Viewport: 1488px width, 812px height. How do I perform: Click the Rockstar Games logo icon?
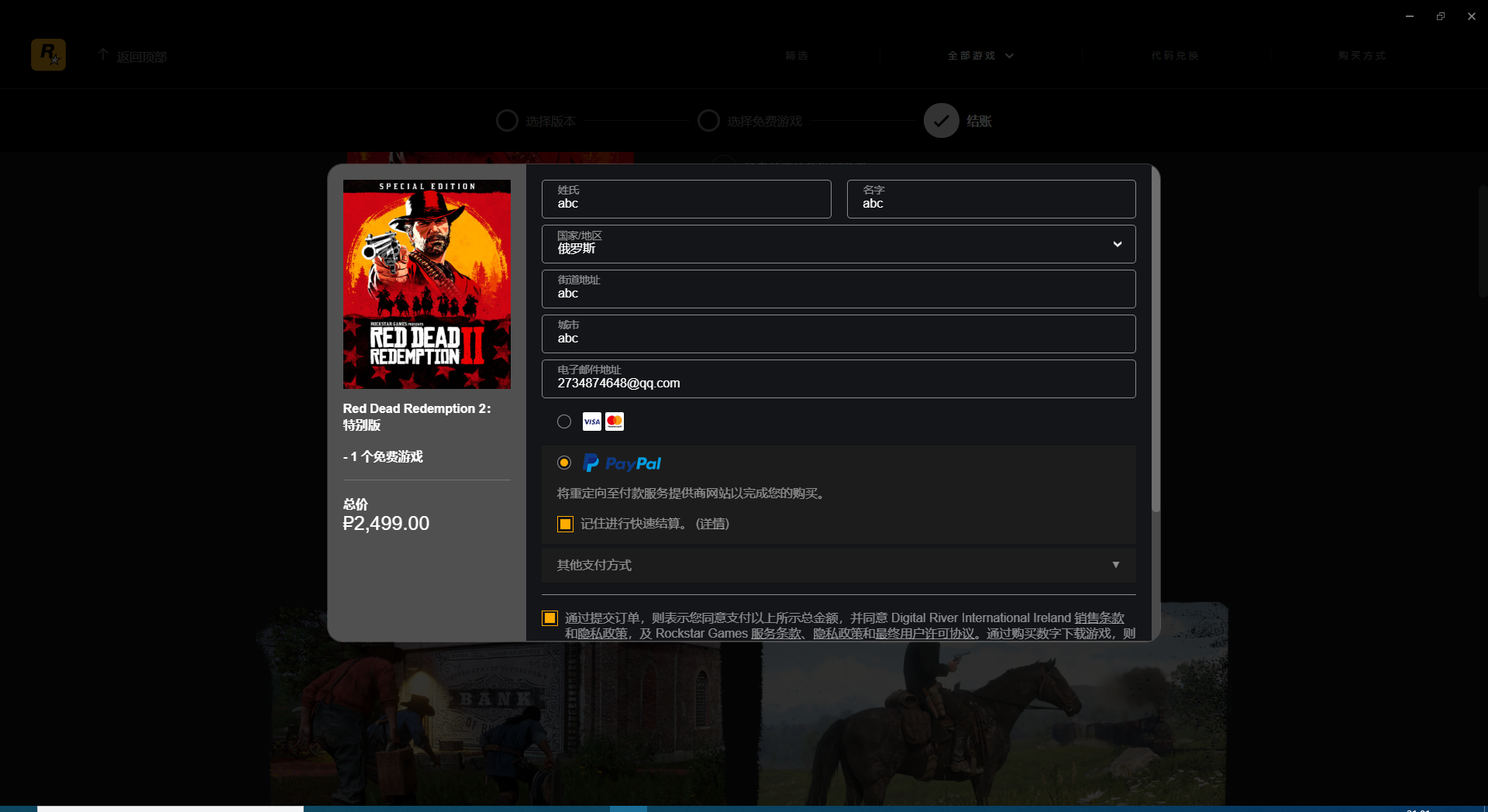tap(48, 55)
